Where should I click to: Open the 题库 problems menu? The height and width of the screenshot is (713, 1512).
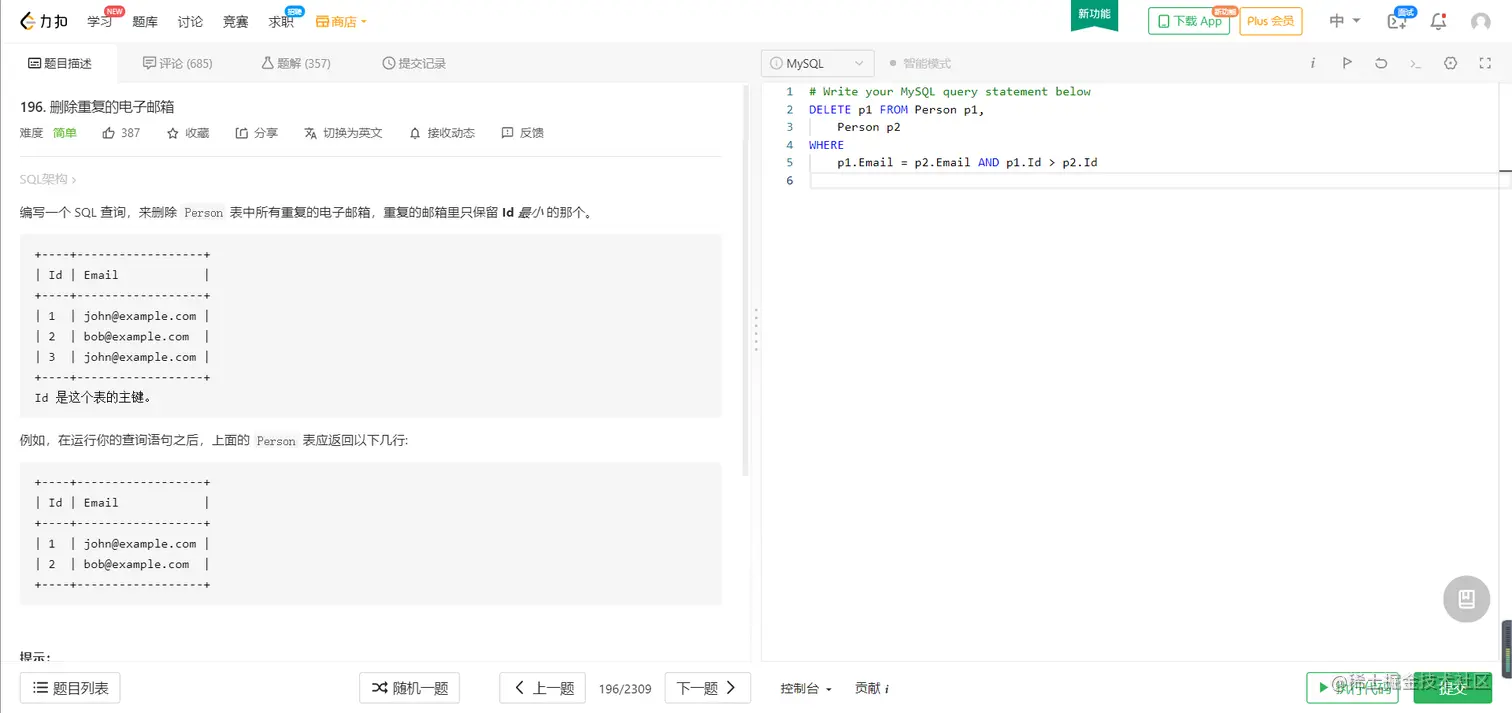click(x=145, y=20)
